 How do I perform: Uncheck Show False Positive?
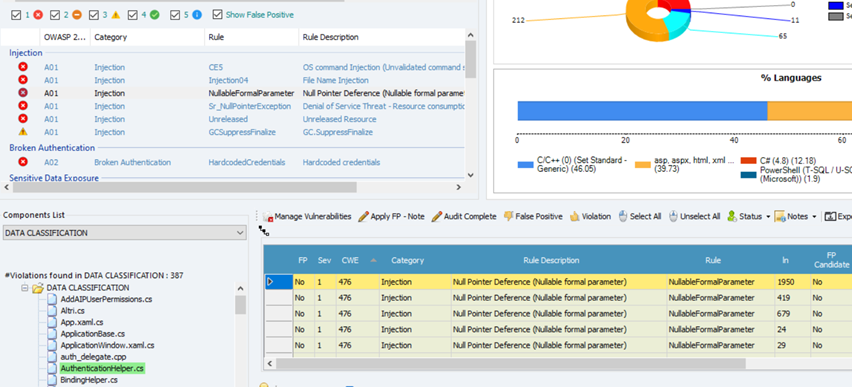[x=217, y=15]
